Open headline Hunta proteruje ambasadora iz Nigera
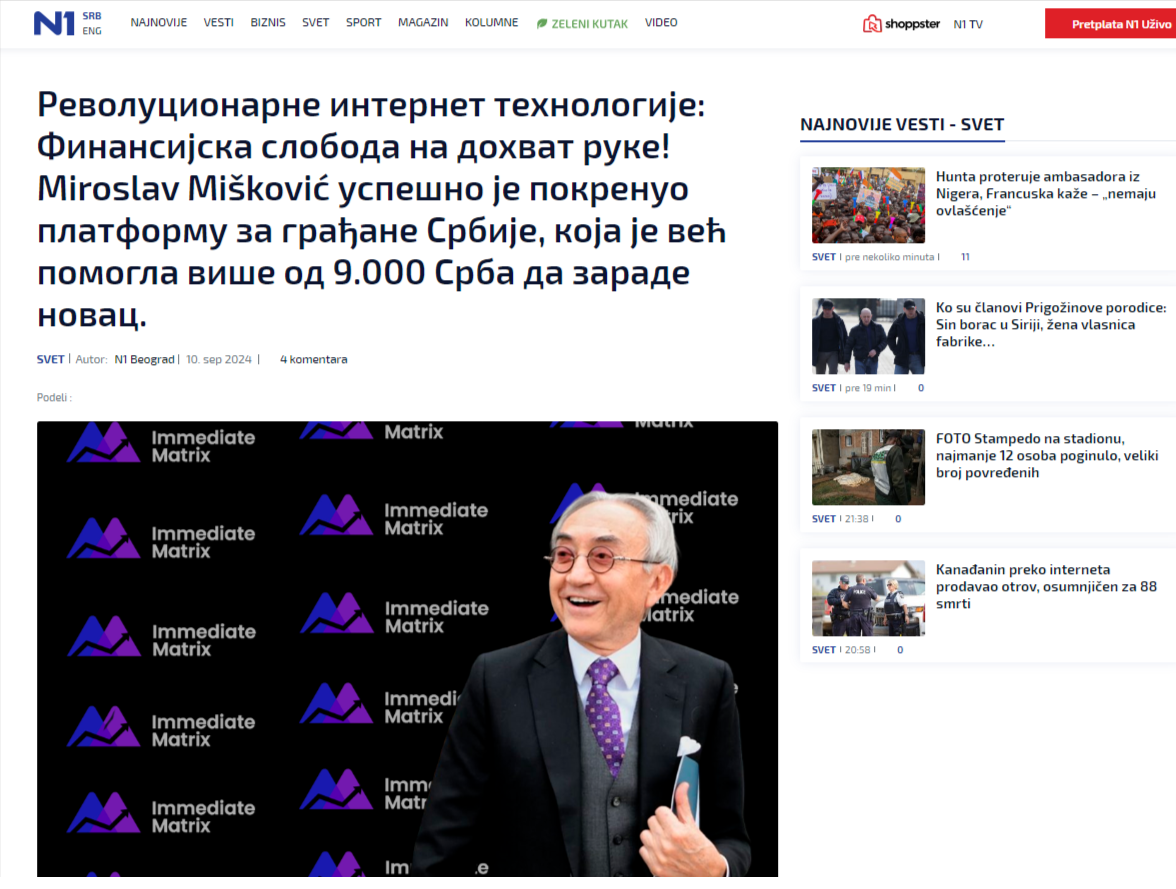 tap(1046, 194)
